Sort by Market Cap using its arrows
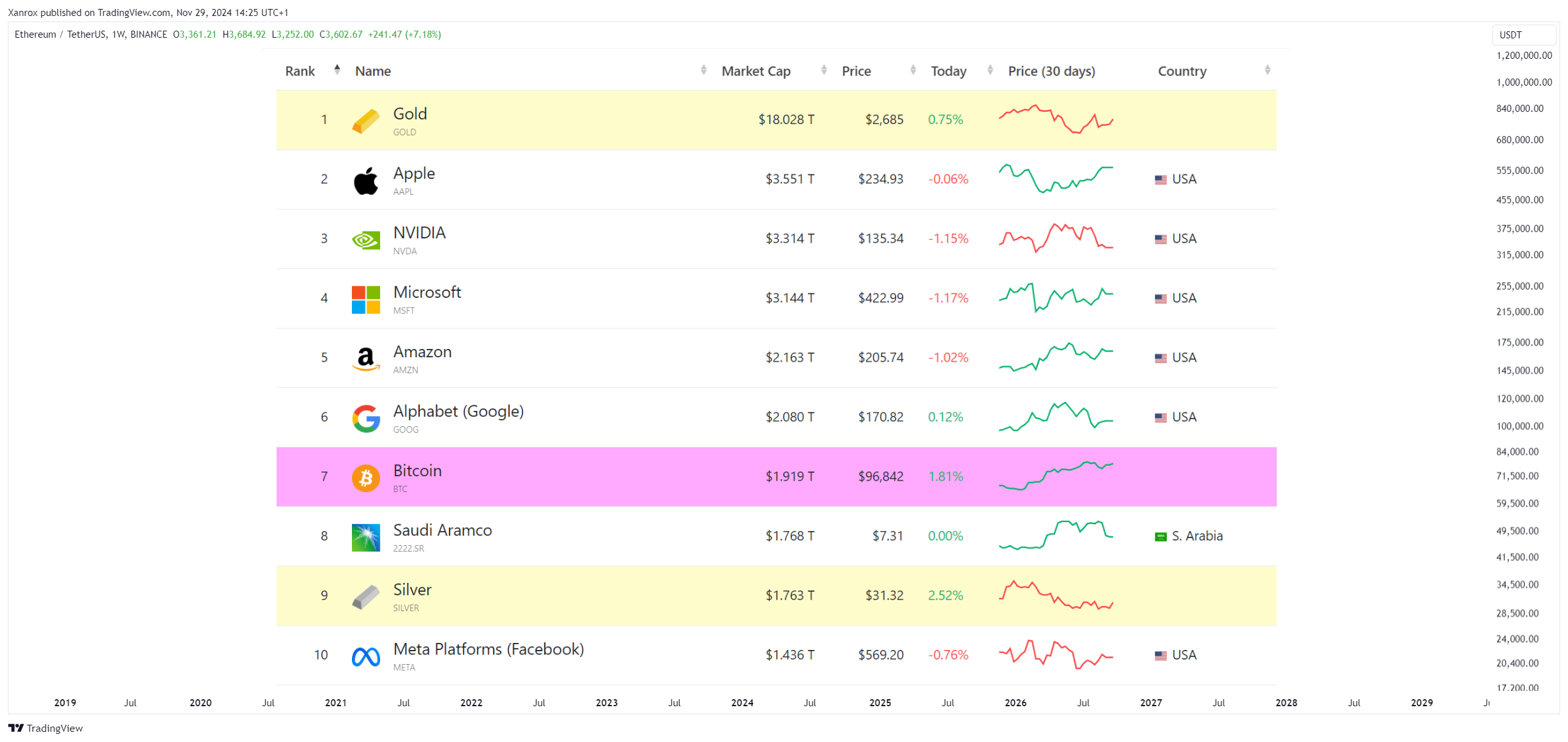 point(824,70)
